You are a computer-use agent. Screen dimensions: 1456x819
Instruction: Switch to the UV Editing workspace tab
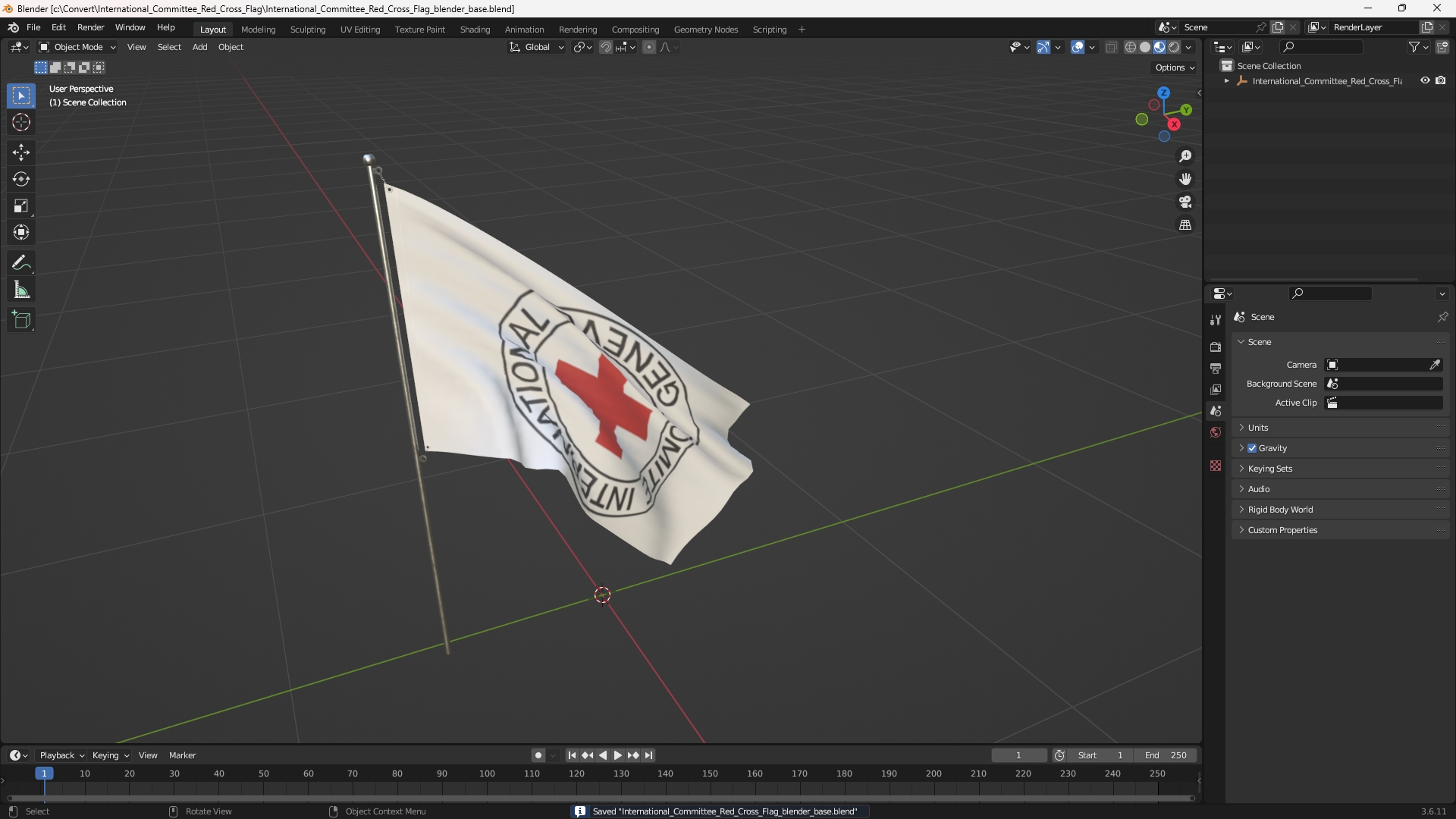[x=360, y=30]
